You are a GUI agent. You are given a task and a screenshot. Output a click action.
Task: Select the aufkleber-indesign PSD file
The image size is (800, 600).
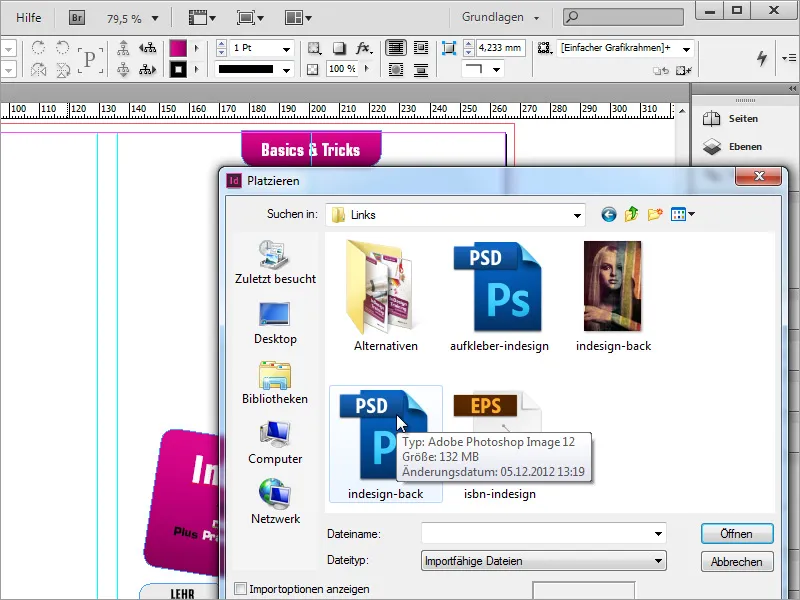pyautogui.click(x=499, y=296)
